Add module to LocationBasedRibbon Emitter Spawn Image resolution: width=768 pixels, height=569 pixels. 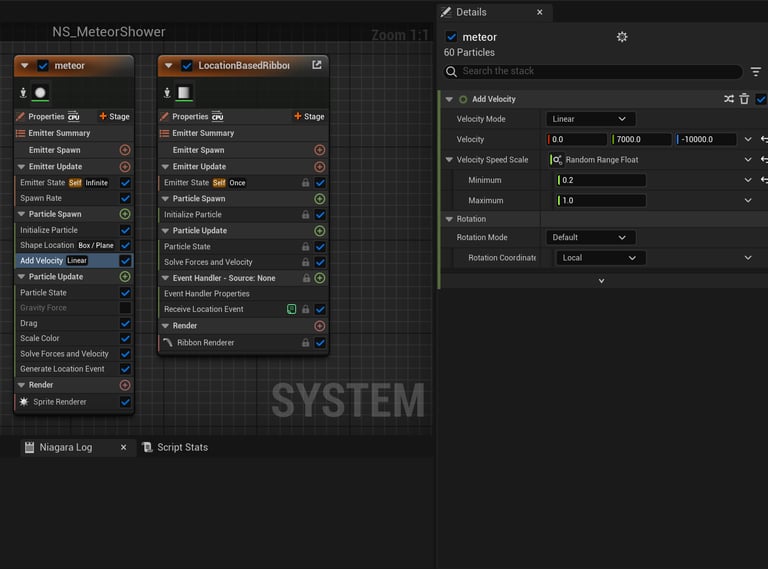(319, 150)
